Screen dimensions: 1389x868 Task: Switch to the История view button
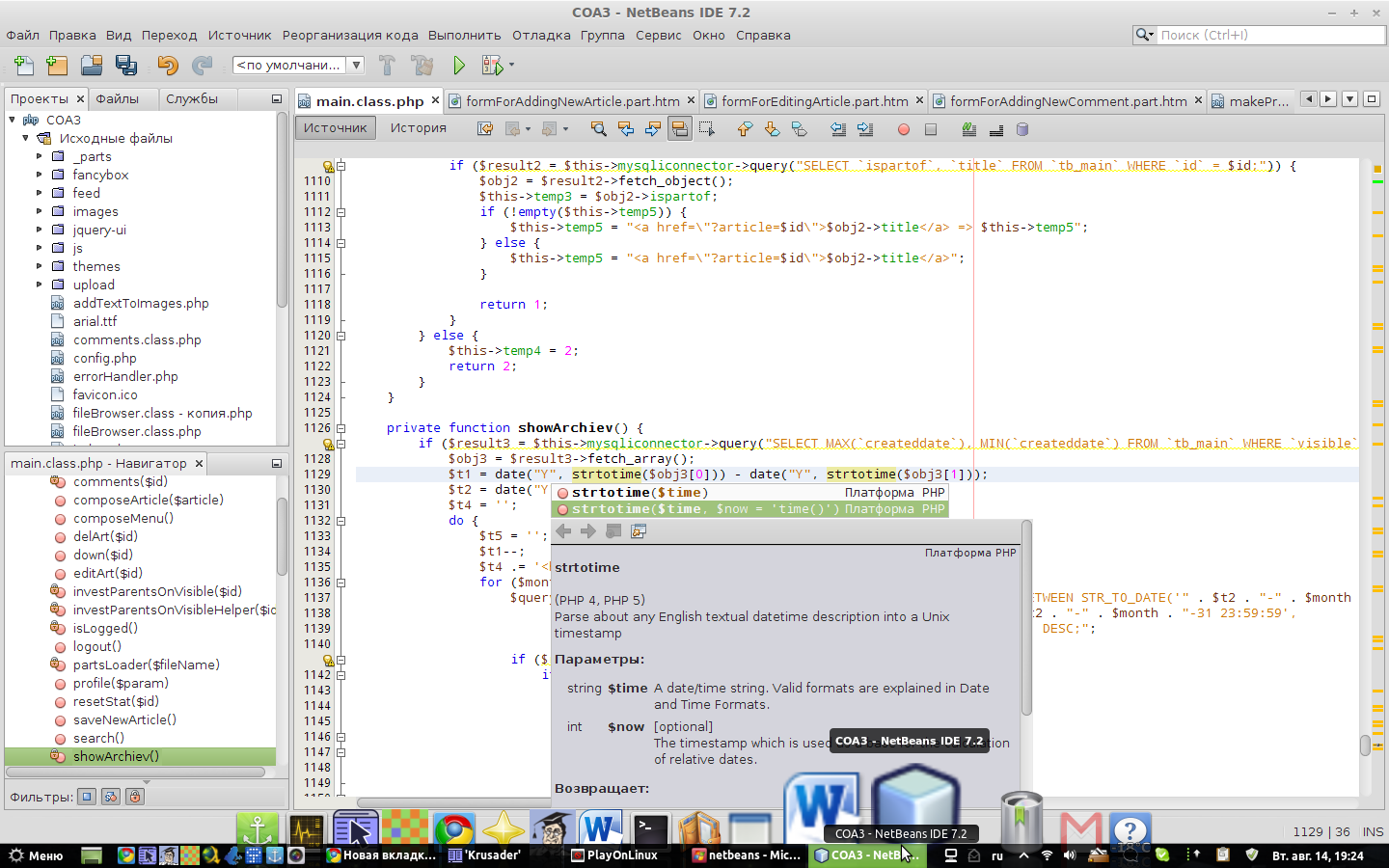[418, 127]
